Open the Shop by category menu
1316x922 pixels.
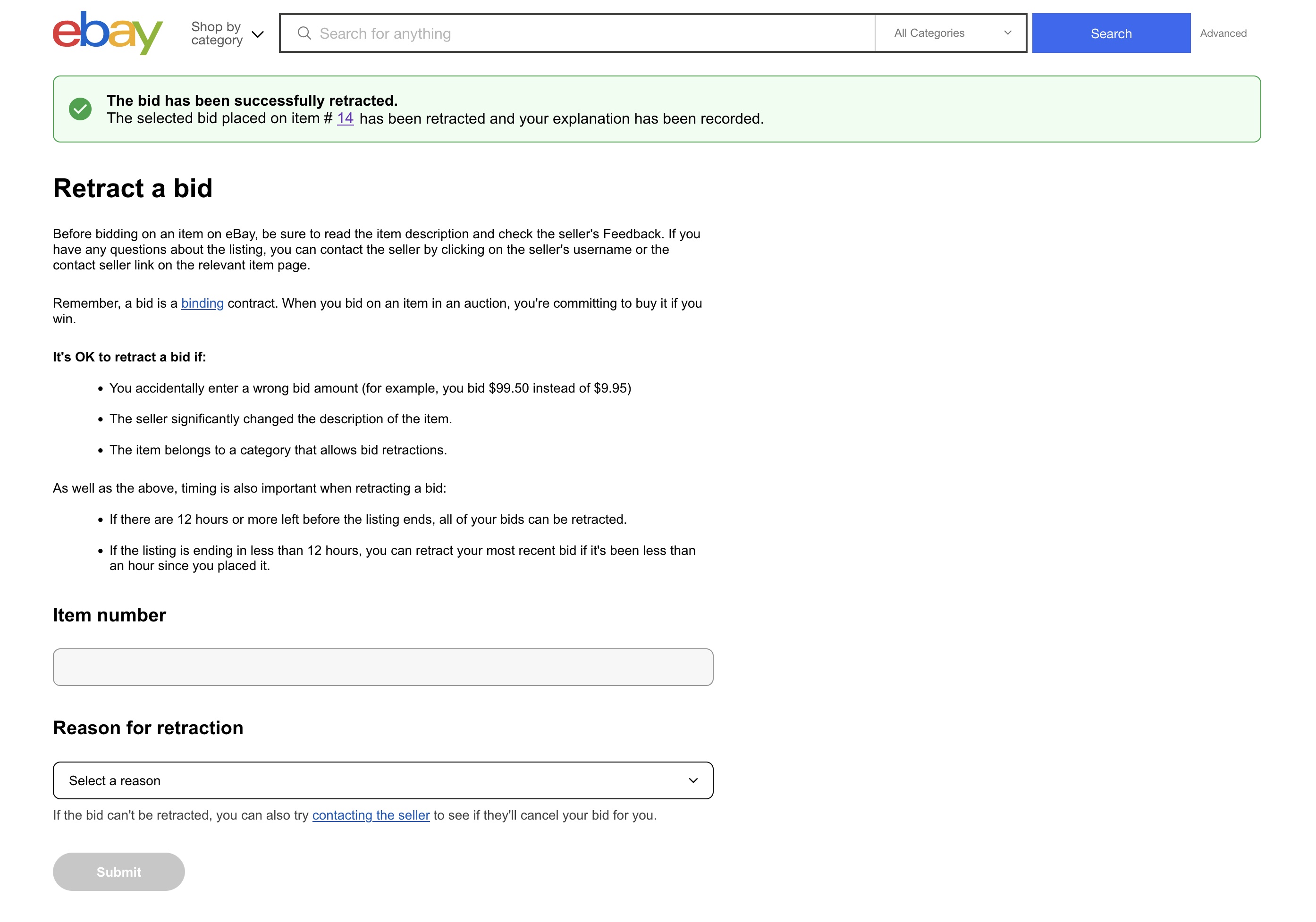click(x=225, y=33)
